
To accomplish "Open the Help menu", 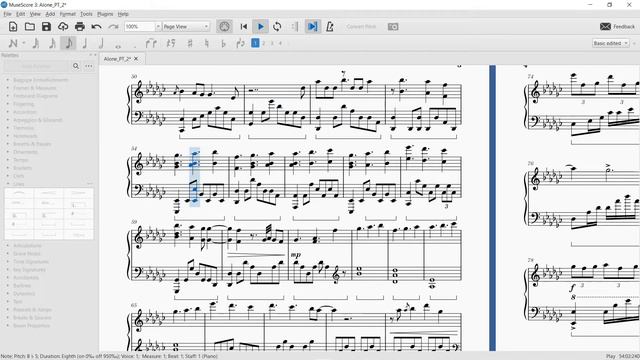I will (x=123, y=14).
